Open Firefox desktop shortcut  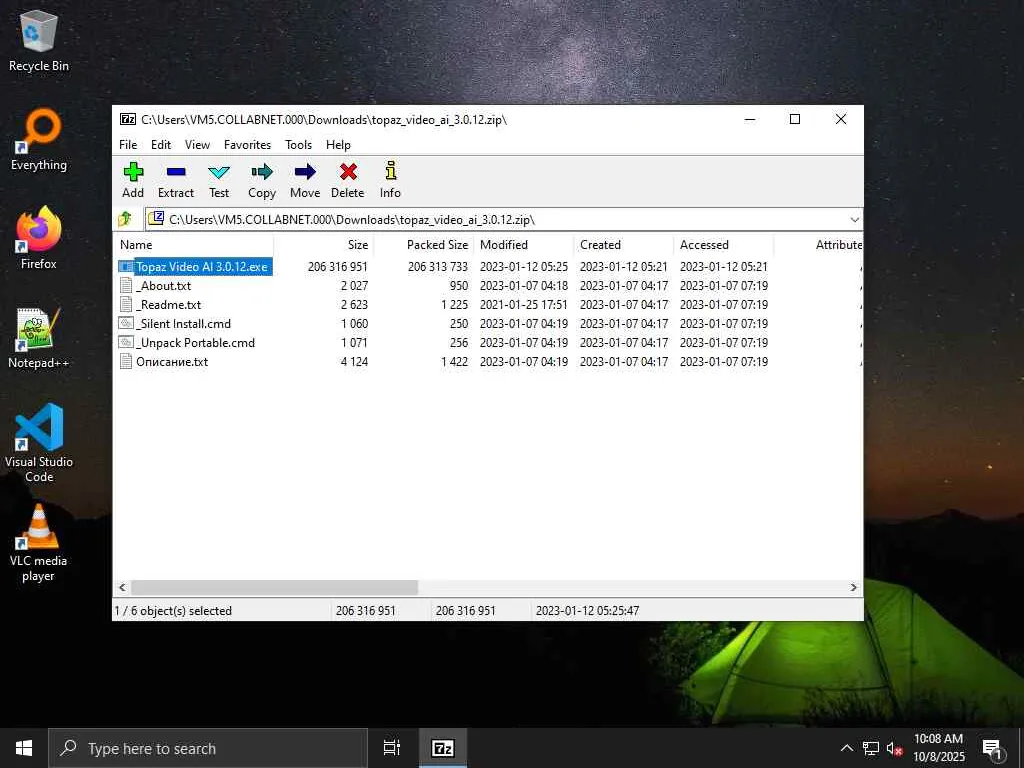[x=39, y=238]
